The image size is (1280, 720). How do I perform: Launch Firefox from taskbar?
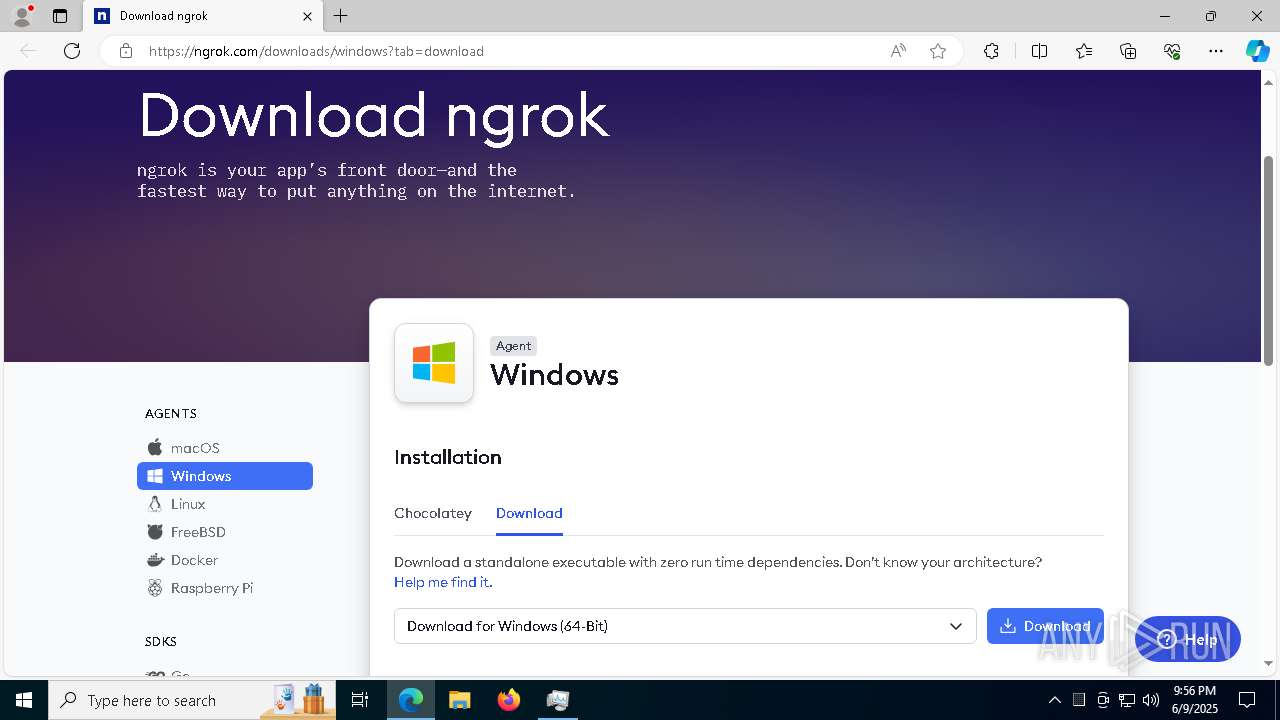click(x=508, y=700)
